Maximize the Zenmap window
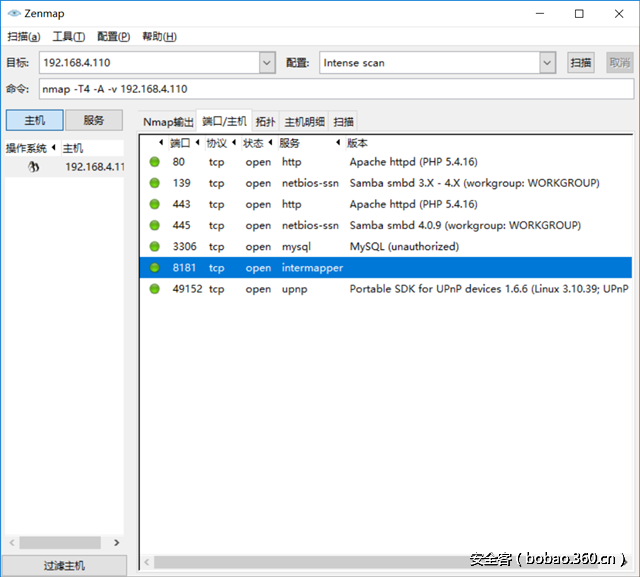Image resolution: width=640 pixels, height=577 pixels. coord(579,13)
